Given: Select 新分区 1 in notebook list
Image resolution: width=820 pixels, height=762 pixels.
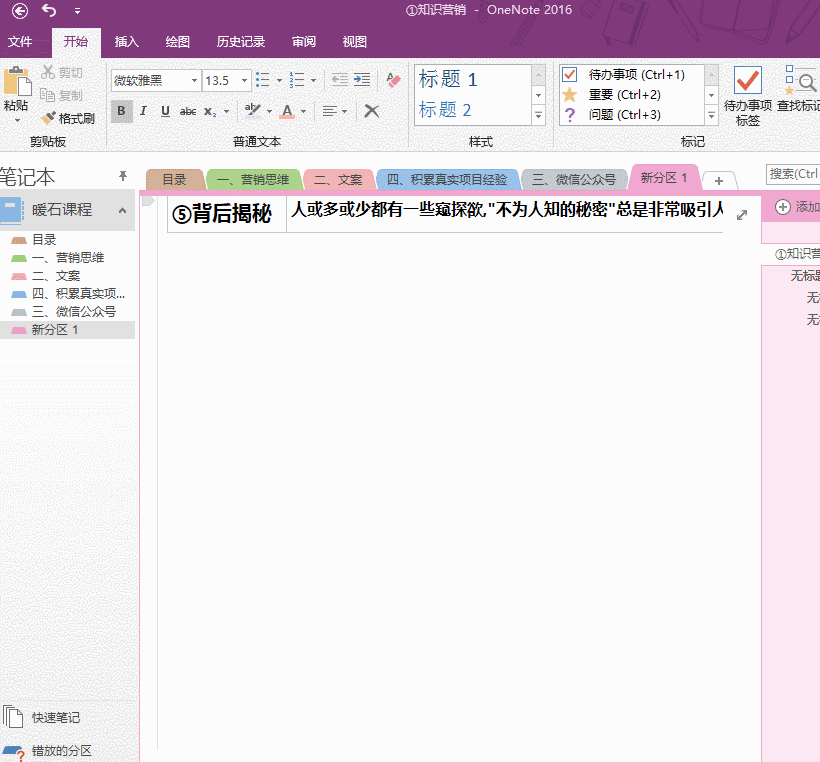Looking at the screenshot, I should 67,329.
